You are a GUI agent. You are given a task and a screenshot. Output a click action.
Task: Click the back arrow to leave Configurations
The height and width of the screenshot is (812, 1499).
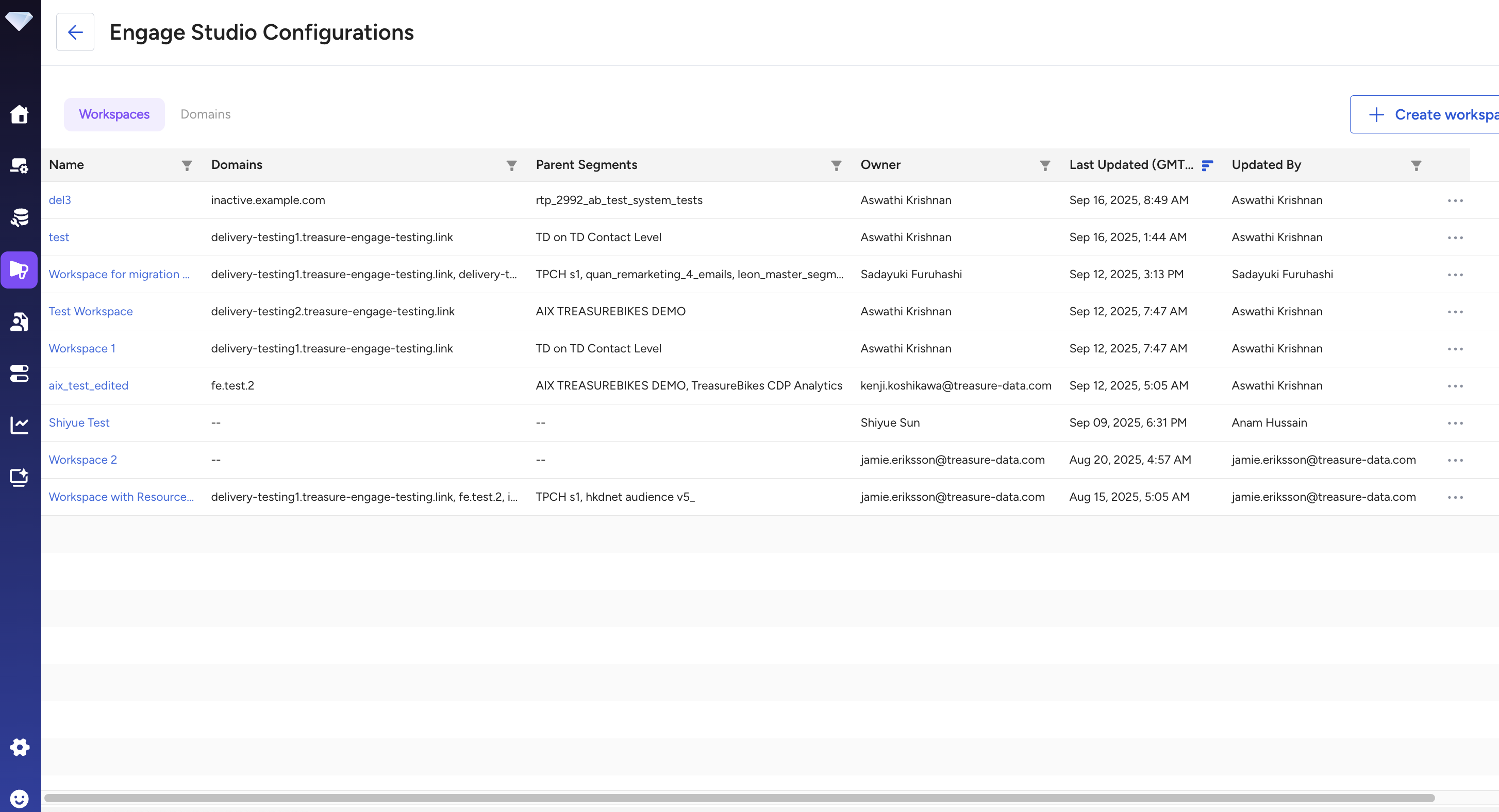pyautogui.click(x=75, y=32)
